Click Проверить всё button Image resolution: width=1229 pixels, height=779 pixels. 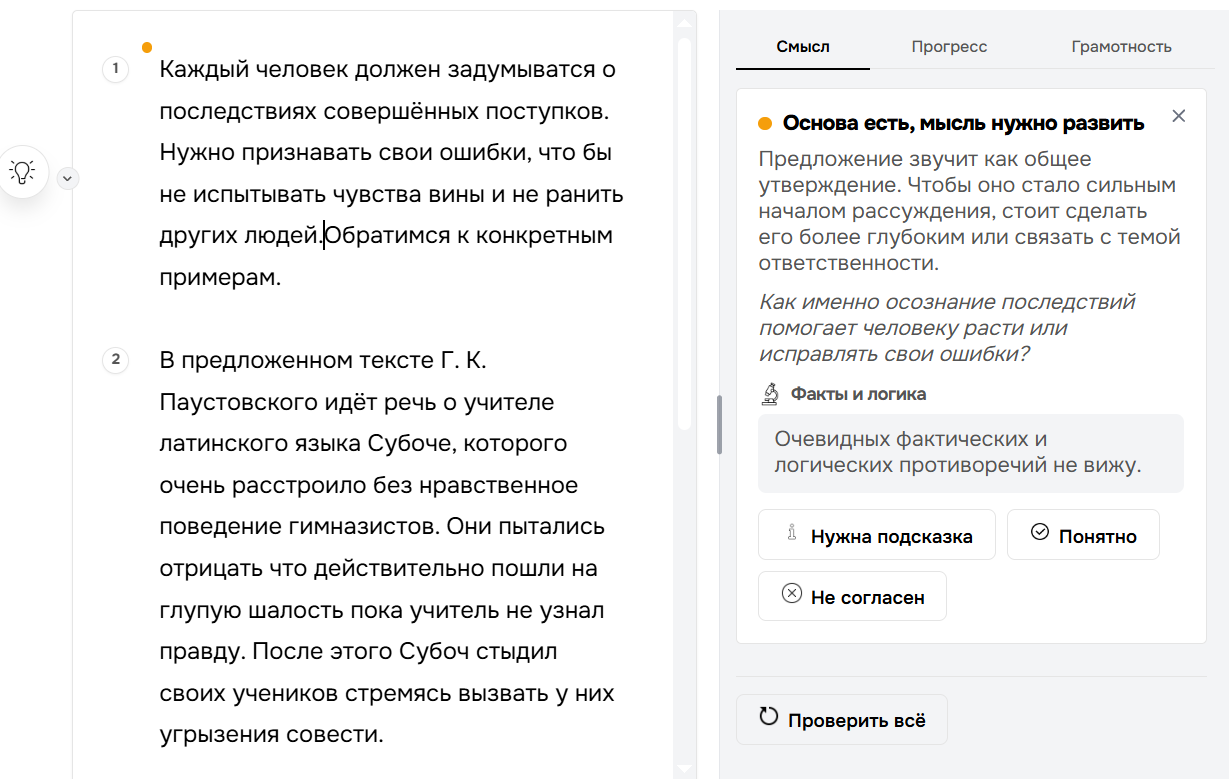[x=842, y=720]
